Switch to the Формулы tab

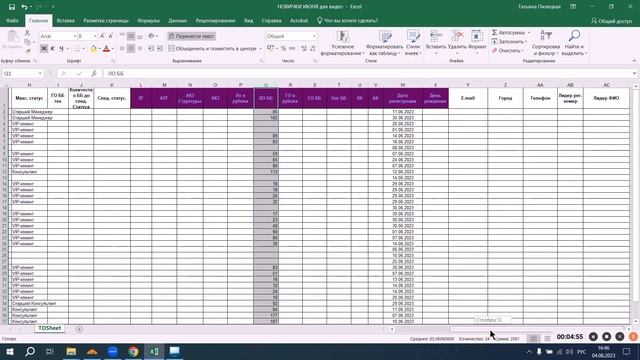pyautogui.click(x=148, y=21)
